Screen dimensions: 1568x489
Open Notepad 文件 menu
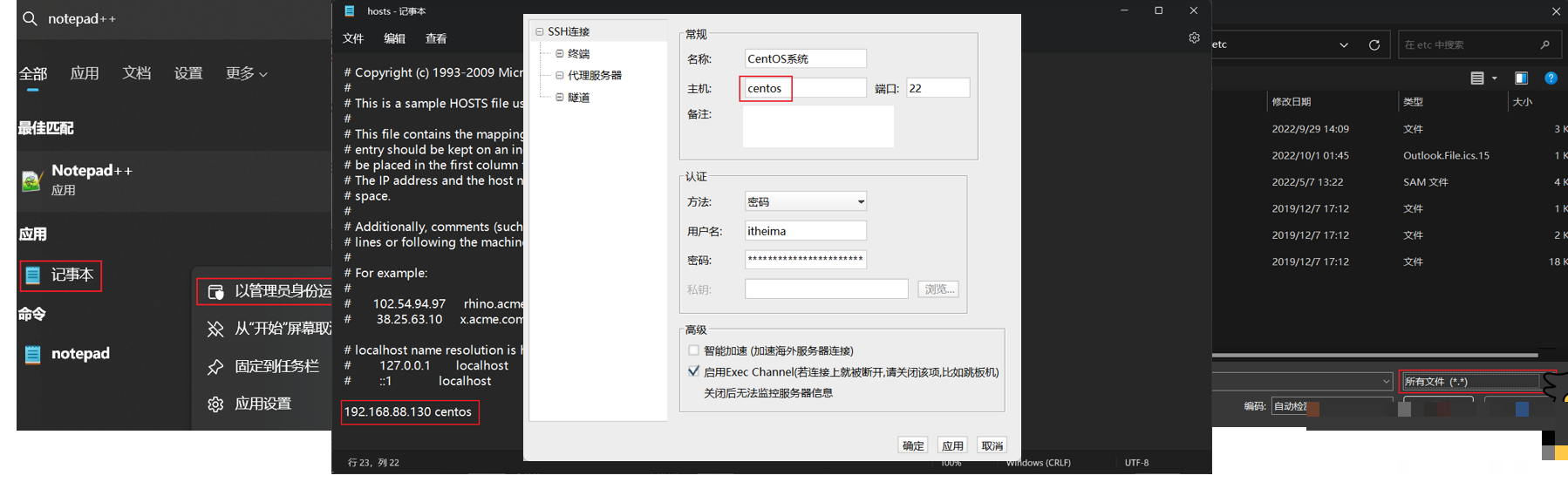click(x=353, y=38)
